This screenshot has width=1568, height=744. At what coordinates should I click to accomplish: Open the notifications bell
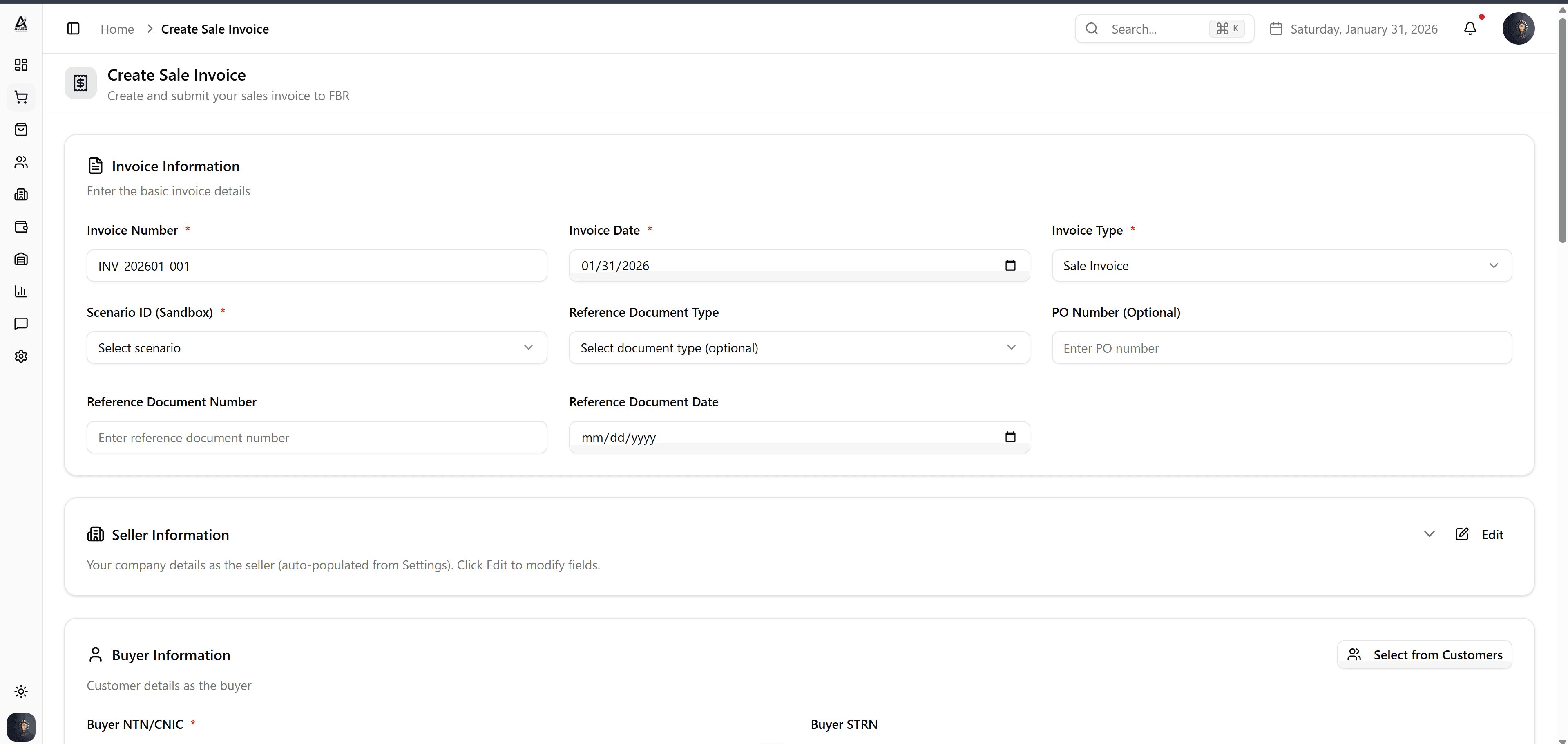[x=1471, y=29]
